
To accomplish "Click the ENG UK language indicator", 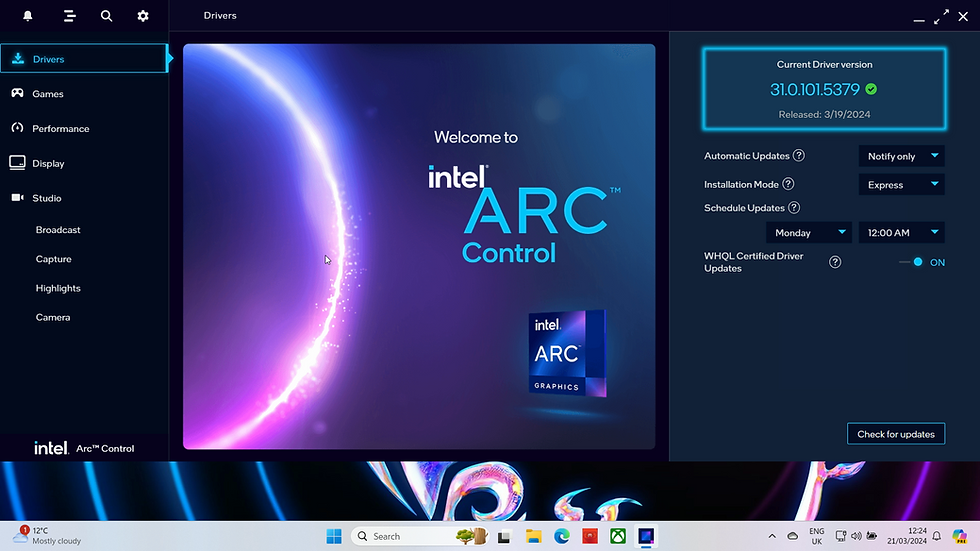I will 816,536.
